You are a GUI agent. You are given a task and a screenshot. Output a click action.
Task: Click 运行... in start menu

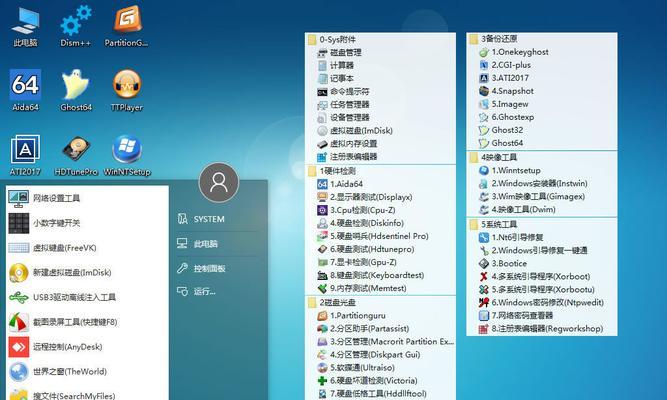tap(197, 291)
